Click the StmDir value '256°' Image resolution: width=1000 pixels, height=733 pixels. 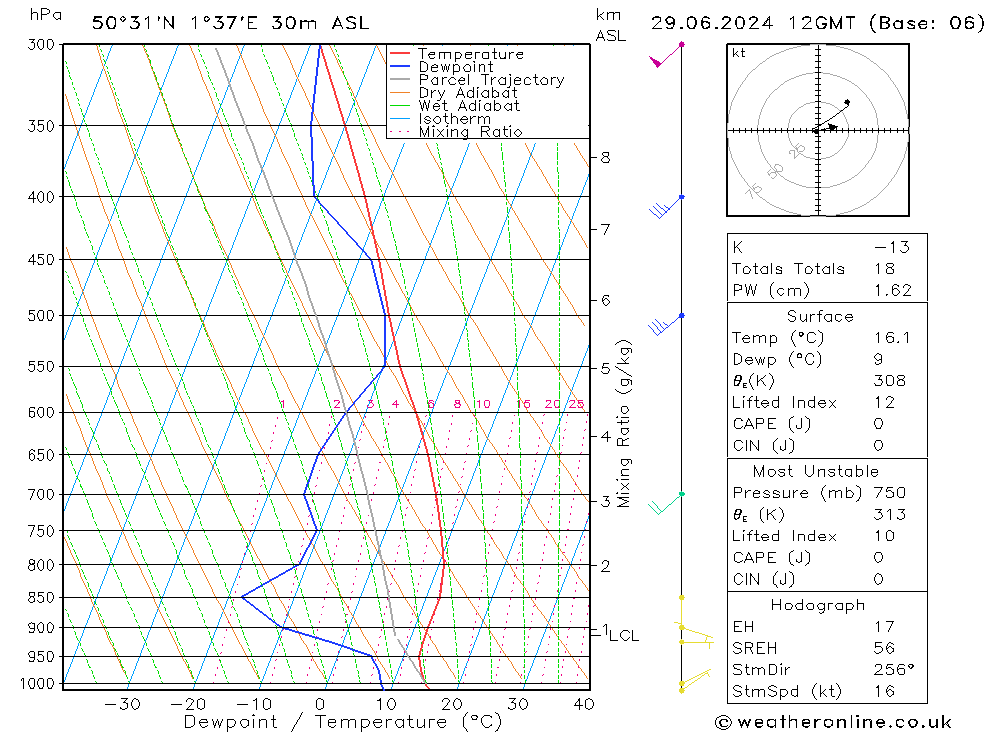coord(894,670)
